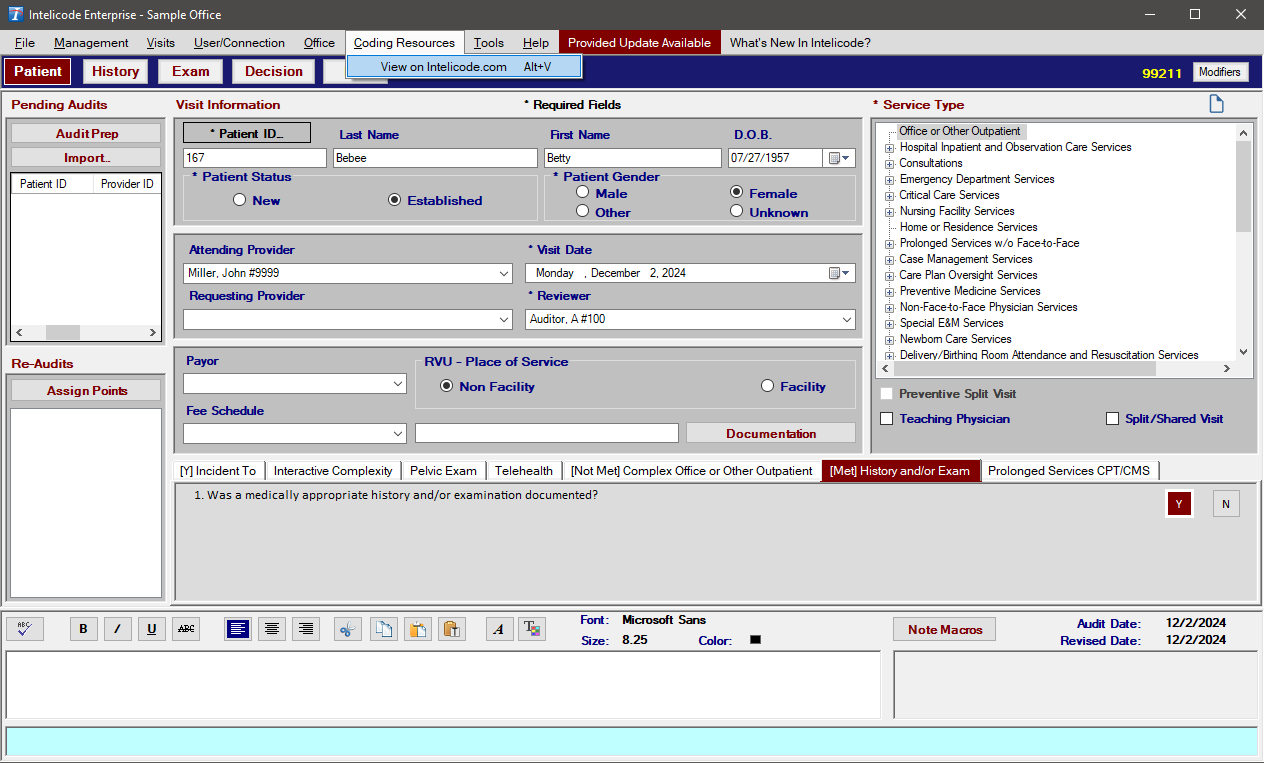Click the Audit Prep button
Image resolution: width=1264 pixels, height=763 pixels.
point(86,134)
